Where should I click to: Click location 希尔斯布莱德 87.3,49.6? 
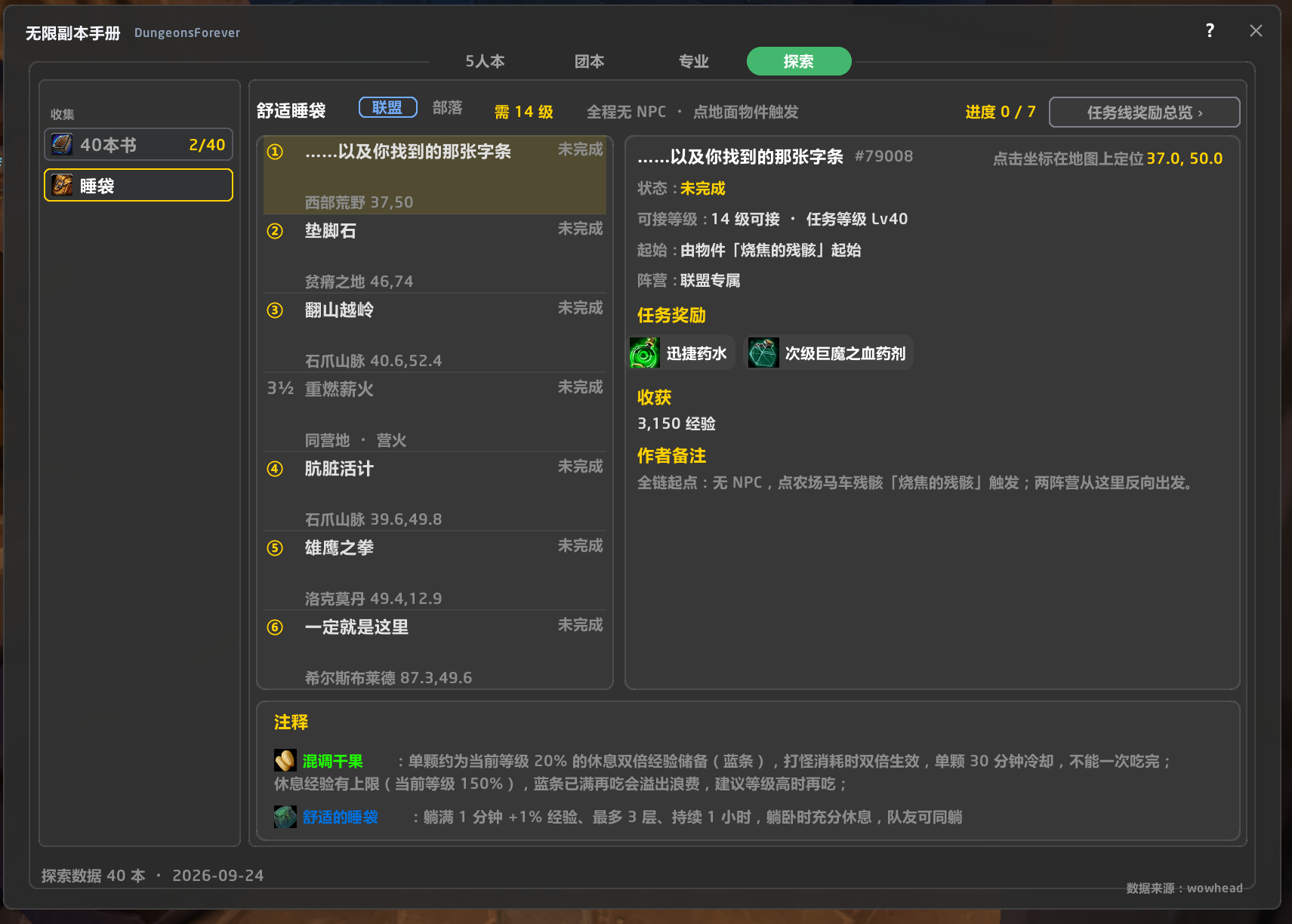[388, 678]
